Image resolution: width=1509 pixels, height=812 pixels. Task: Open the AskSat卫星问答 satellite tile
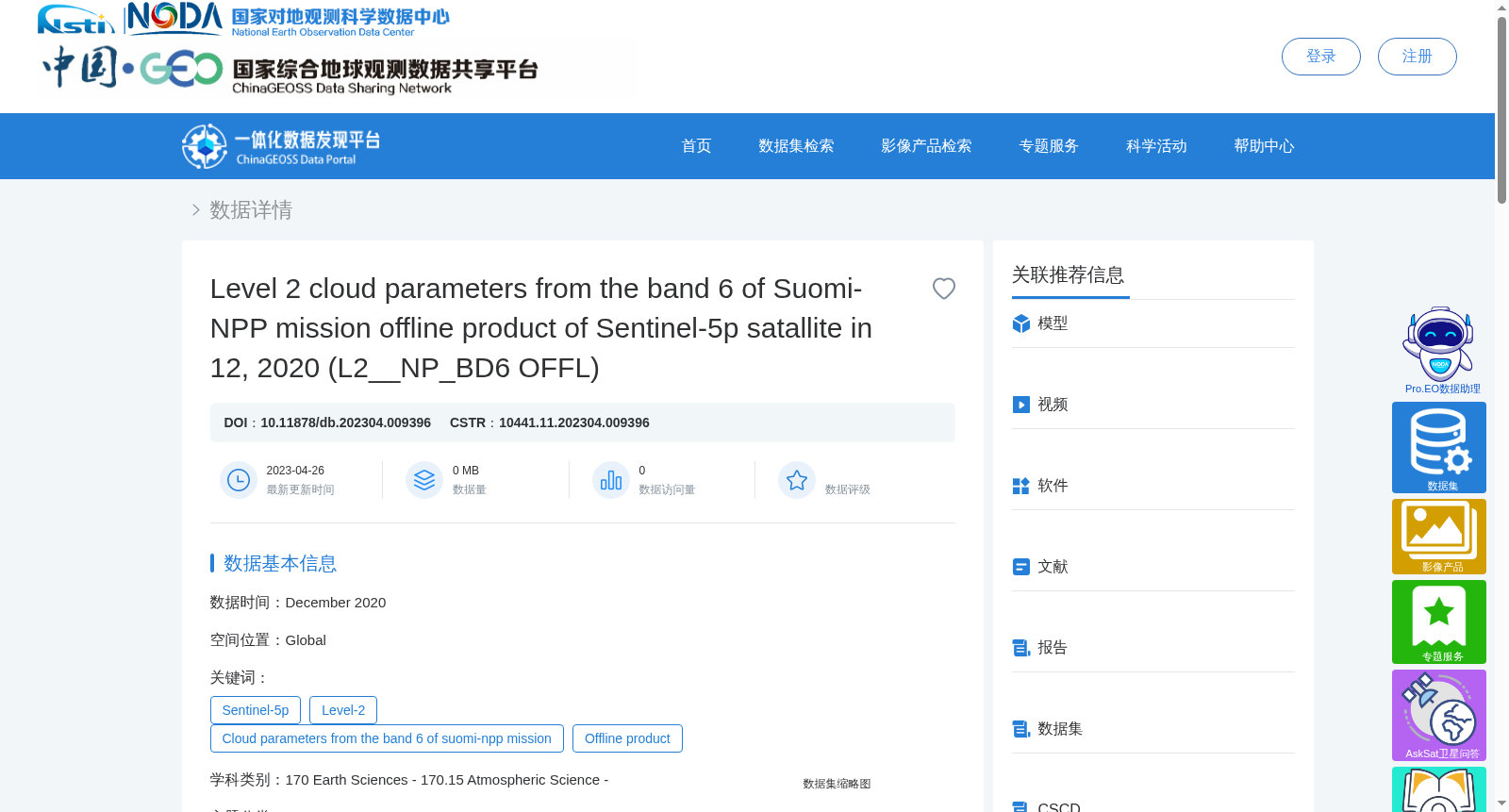(1439, 715)
